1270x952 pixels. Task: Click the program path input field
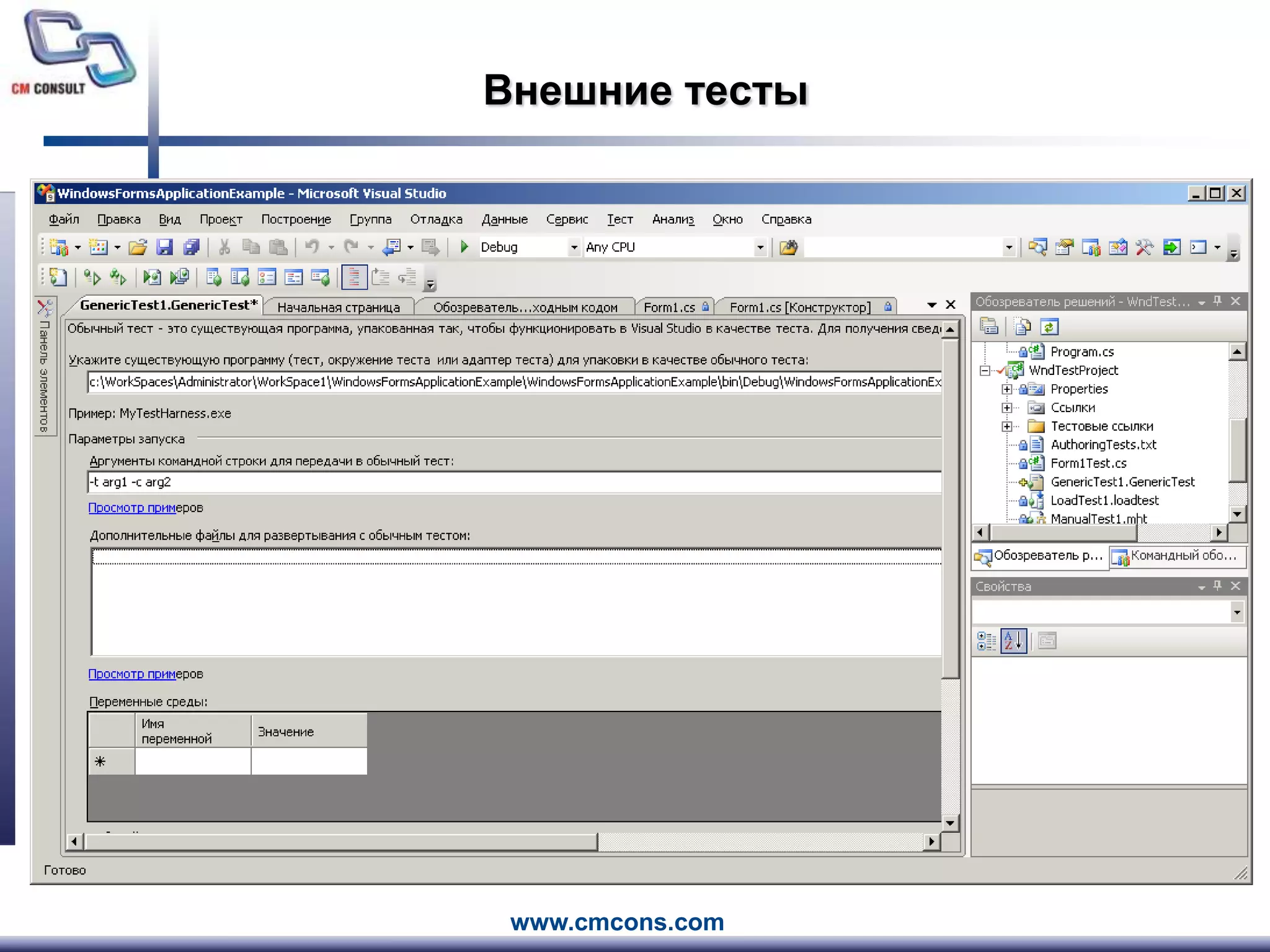tap(515, 382)
